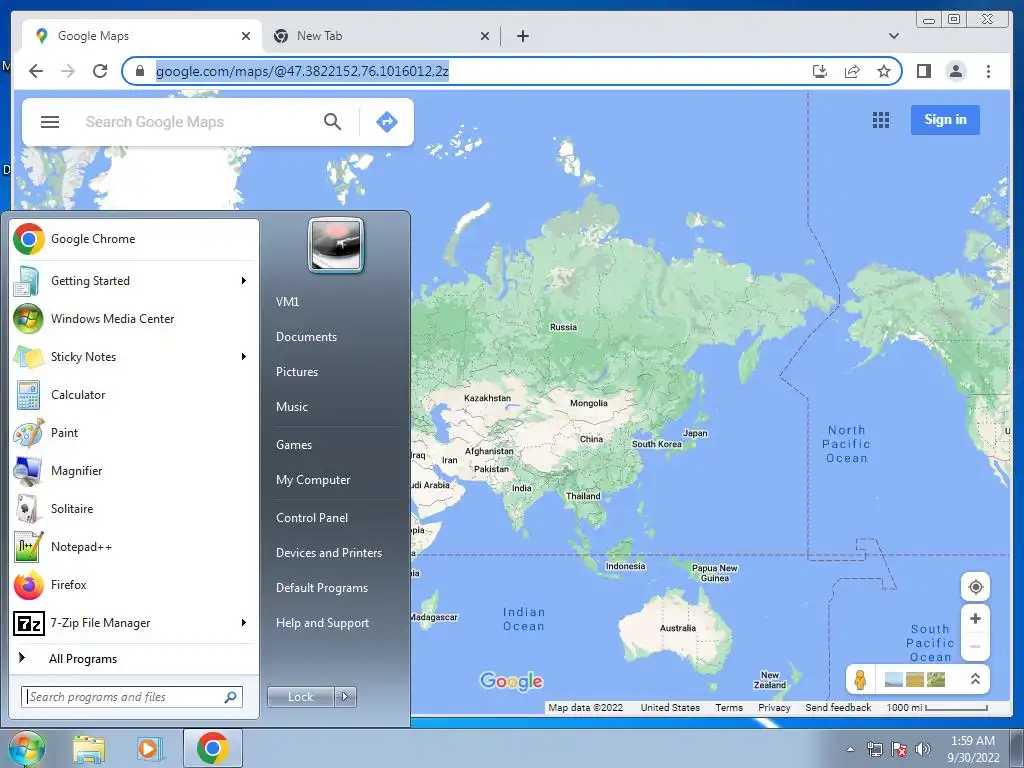The width and height of the screenshot is (1024, 768).
Task: Click the user account picture
Action: pos(336,245)
